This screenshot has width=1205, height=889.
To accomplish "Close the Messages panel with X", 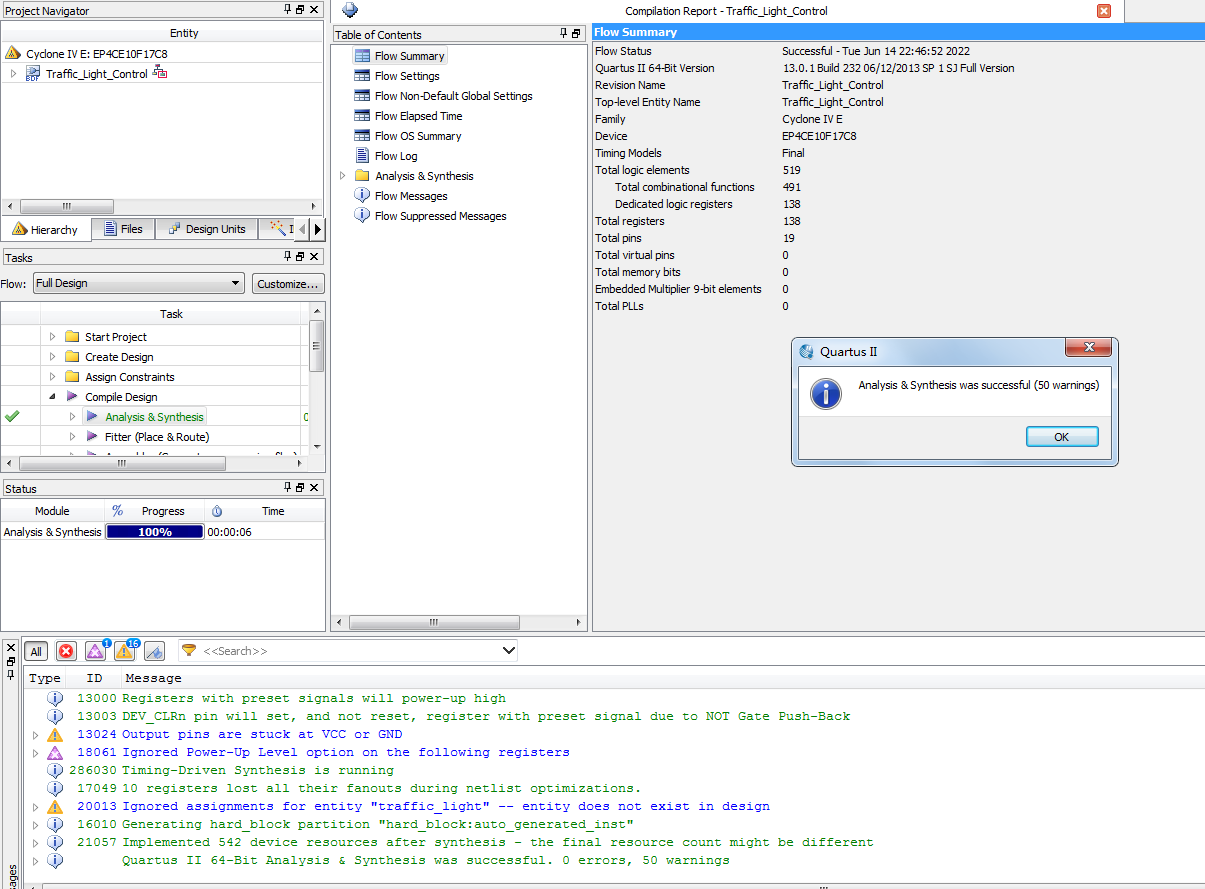I will click(11, 646).
